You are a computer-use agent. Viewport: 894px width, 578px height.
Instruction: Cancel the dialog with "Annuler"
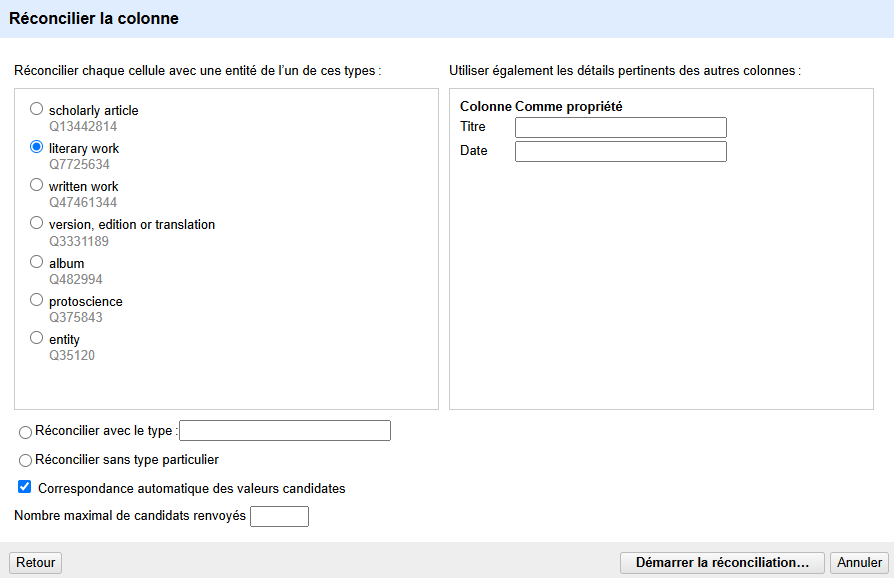point(860,562)
